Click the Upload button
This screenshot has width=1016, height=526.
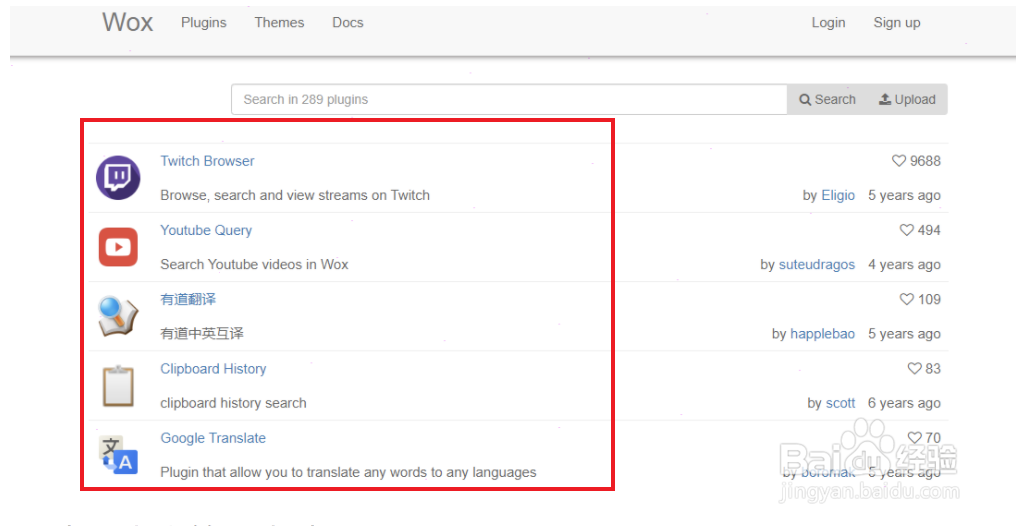tap(907, 99)
